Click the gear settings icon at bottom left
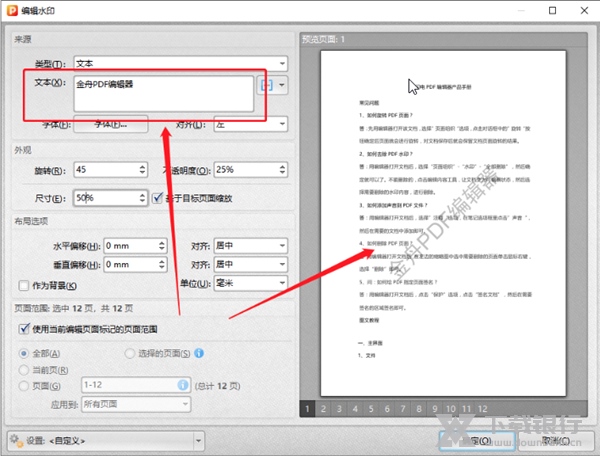Screen dimensions: 600x456 (16, 441)
